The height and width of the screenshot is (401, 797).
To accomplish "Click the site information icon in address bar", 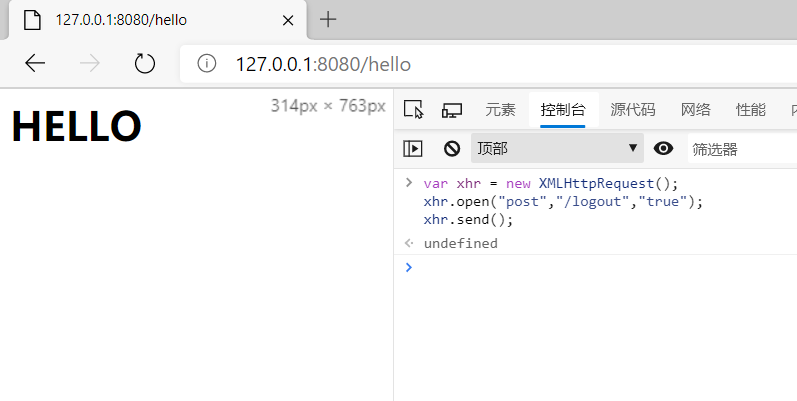I will coord(207,64).
